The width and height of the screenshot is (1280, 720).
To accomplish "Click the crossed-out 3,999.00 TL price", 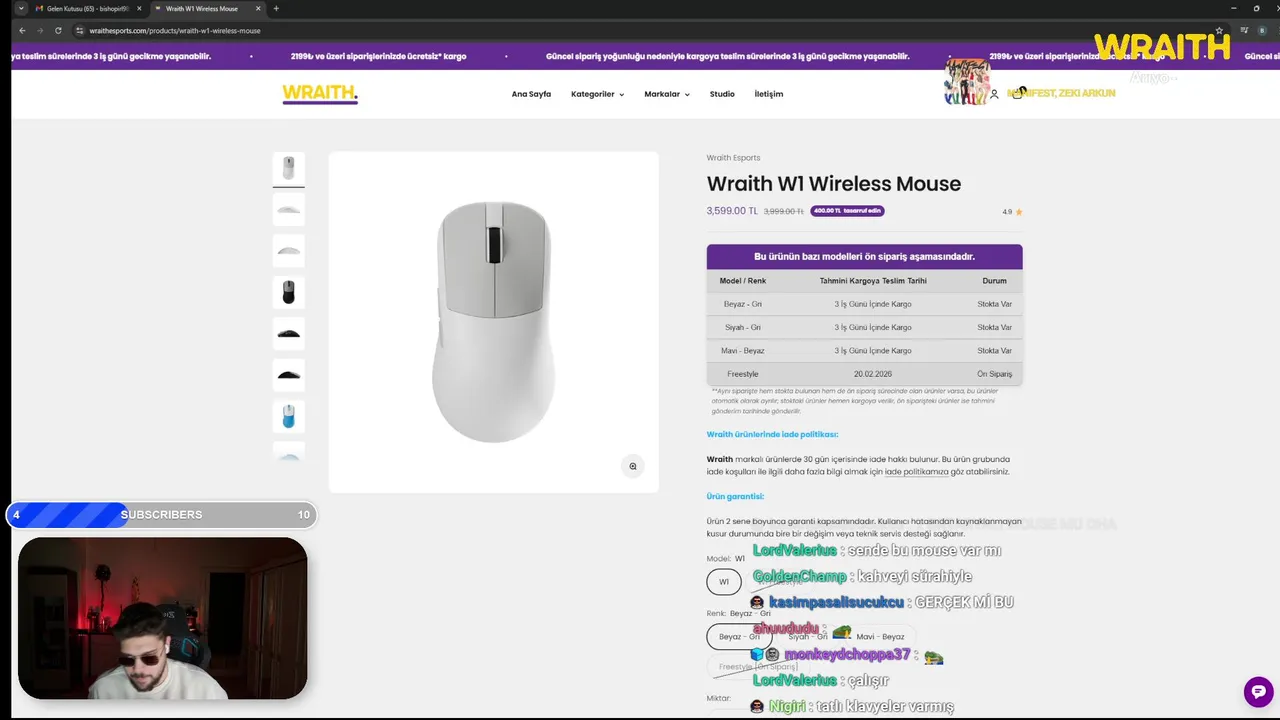I will click(x=783, y=211).
